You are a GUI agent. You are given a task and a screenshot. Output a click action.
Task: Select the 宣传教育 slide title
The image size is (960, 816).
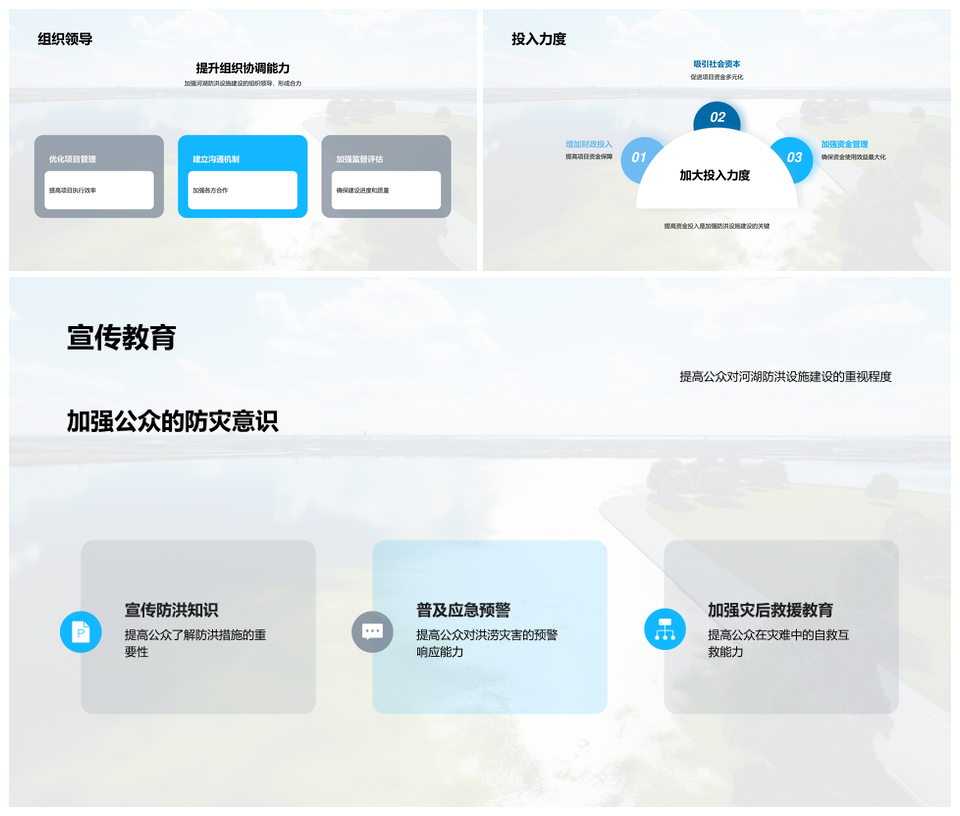[x=122, y=337]
